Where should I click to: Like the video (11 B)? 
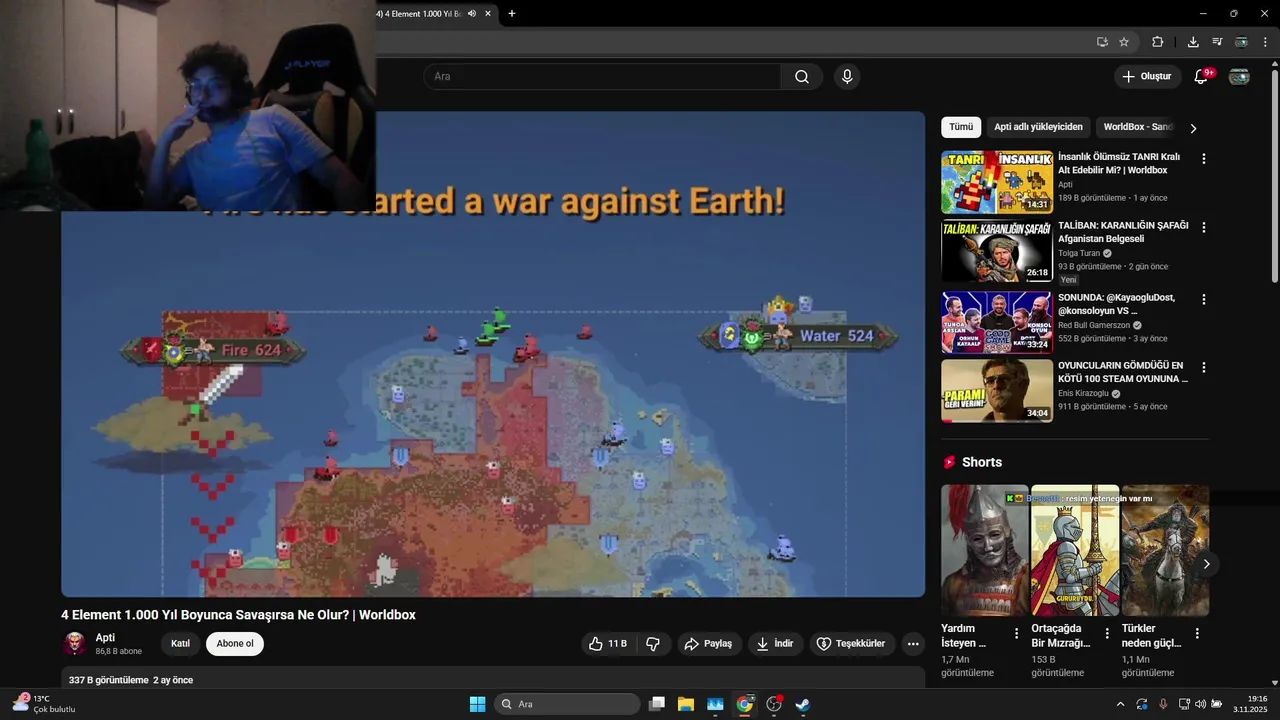tap(608, 644)
